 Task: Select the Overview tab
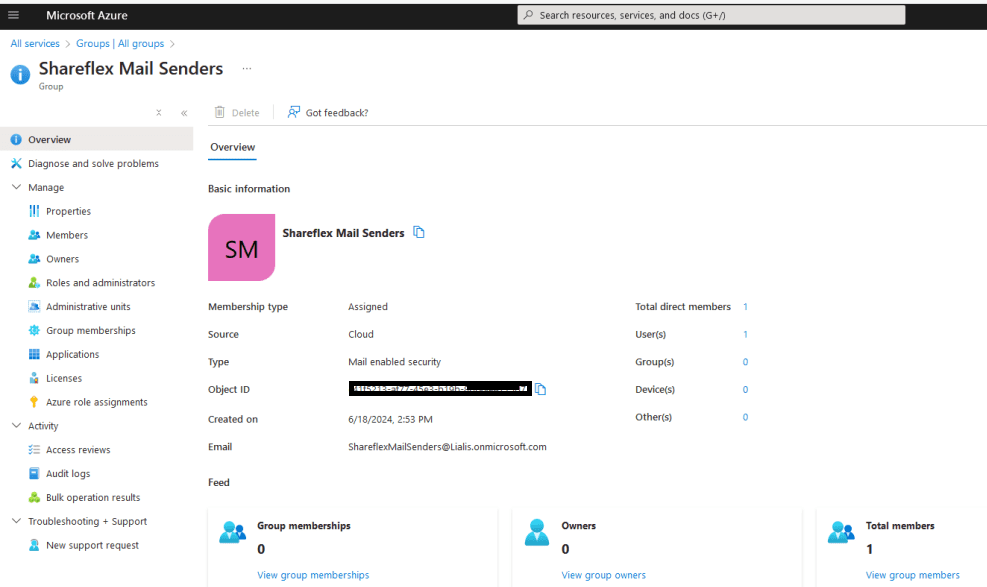(232, 147)
